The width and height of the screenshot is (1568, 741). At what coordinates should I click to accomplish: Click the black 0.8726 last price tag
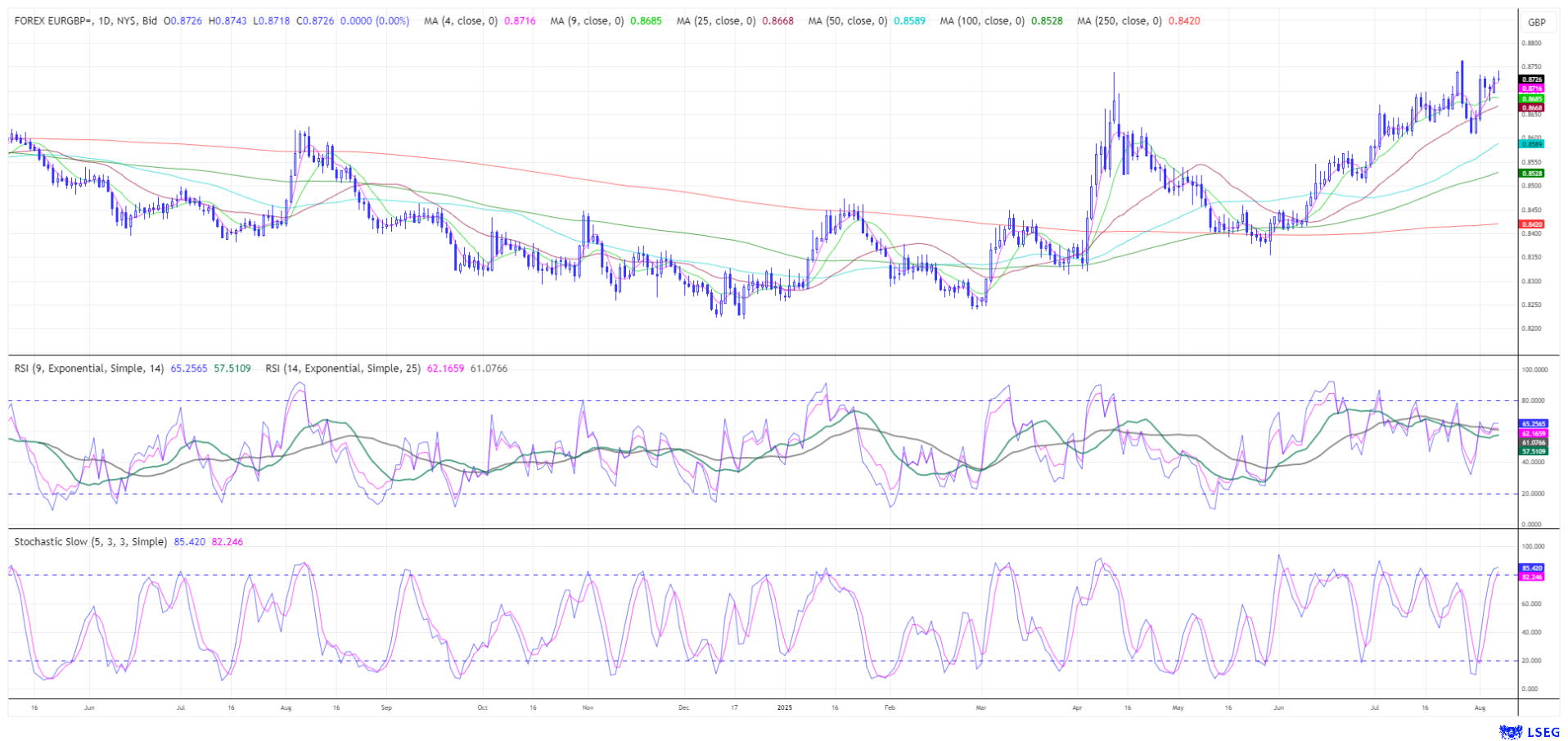click(x=1532, y=79)
